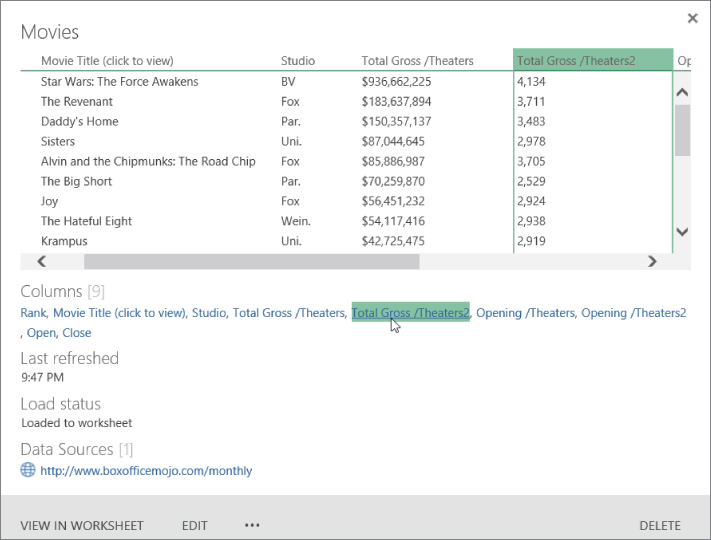
Task: Click Star Wars: The Force Awakens row
Action: [119, 82]
